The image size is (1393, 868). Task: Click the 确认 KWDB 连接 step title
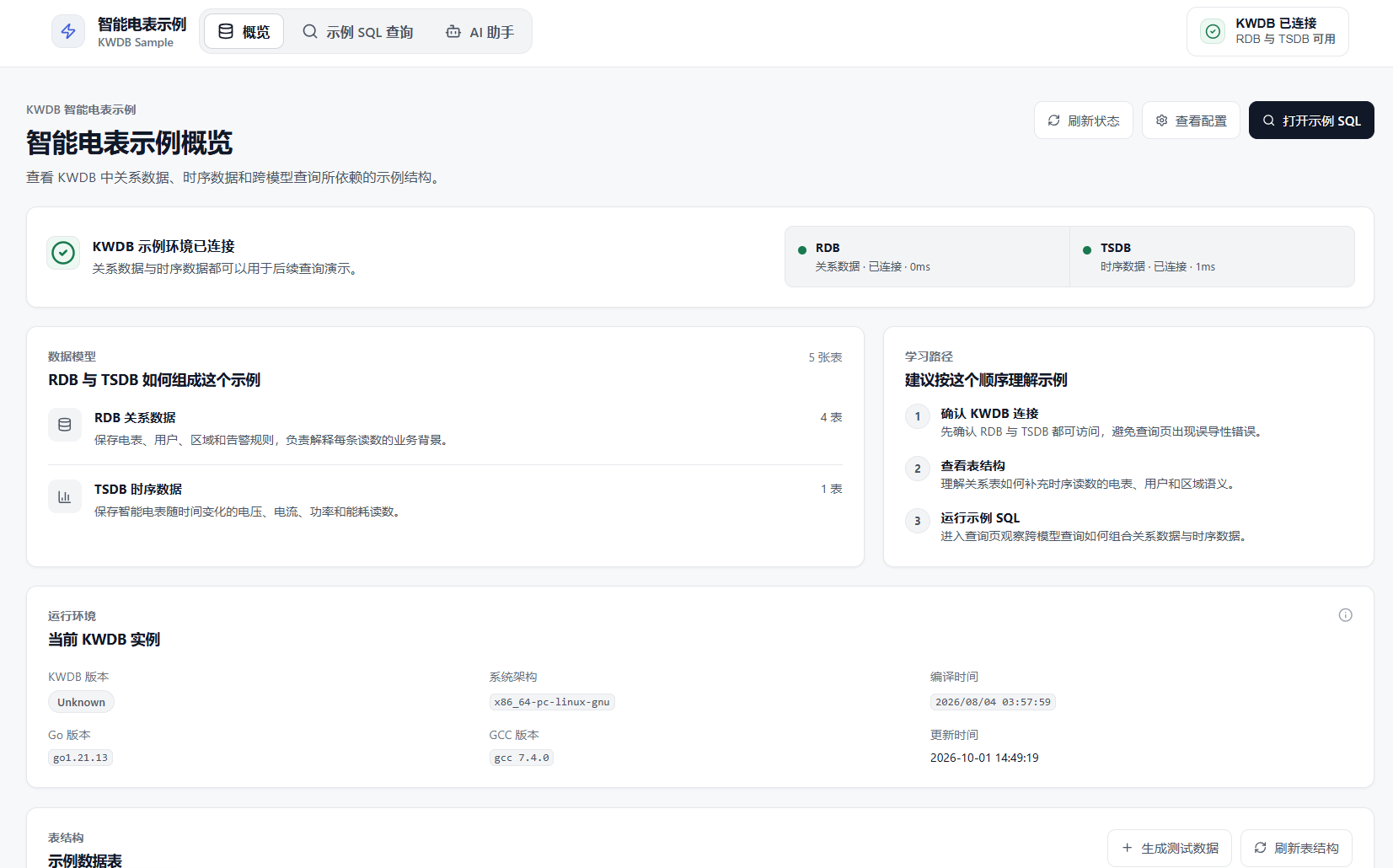tap(989, 413)
